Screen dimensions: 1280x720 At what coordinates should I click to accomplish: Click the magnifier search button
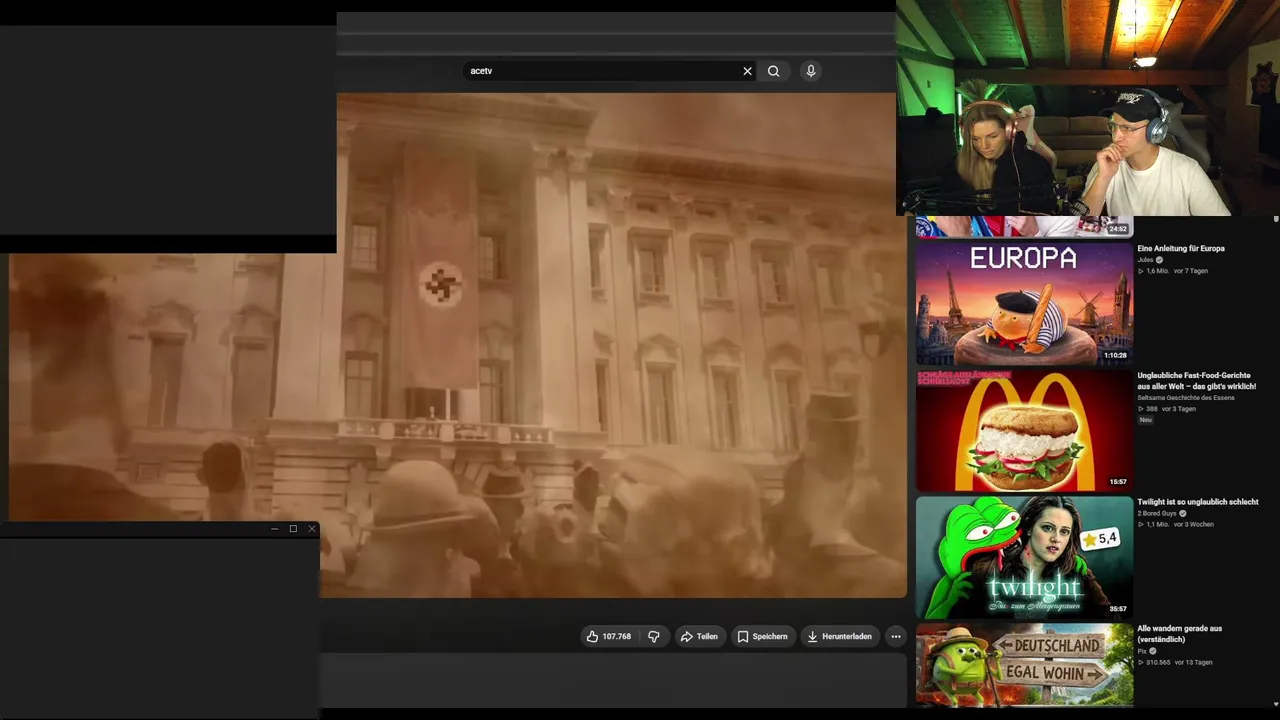click(x=774, y=71)
